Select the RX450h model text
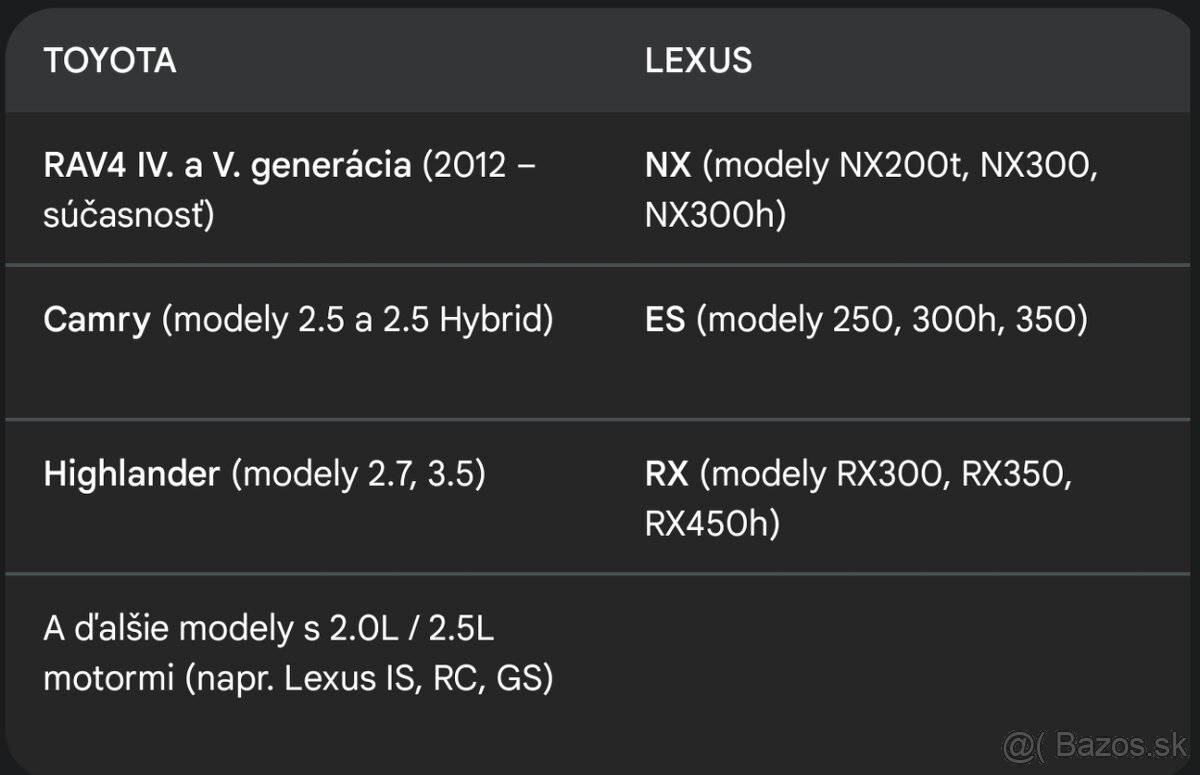1200x775 pixels. (x=711, y=524)
